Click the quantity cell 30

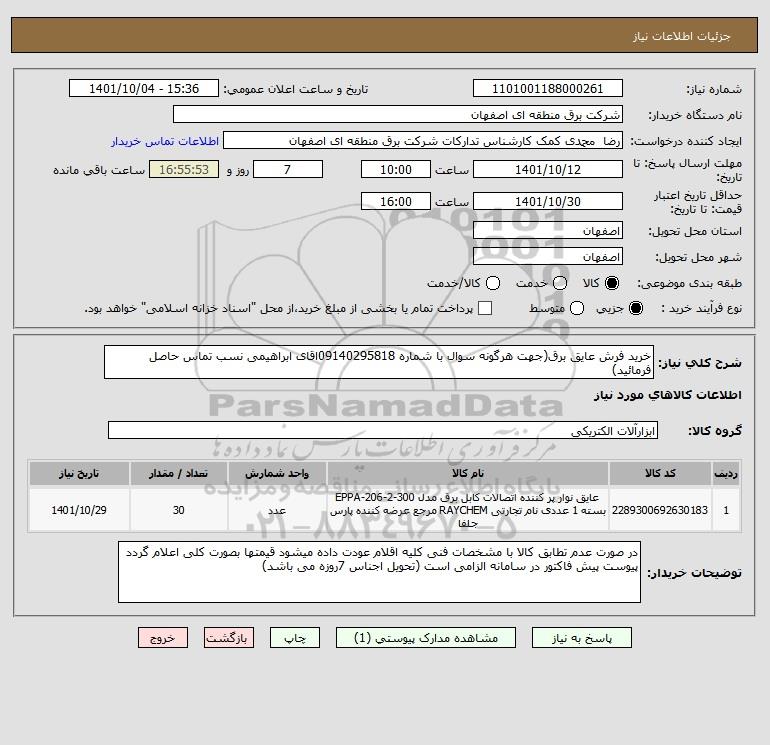[178, 510]
